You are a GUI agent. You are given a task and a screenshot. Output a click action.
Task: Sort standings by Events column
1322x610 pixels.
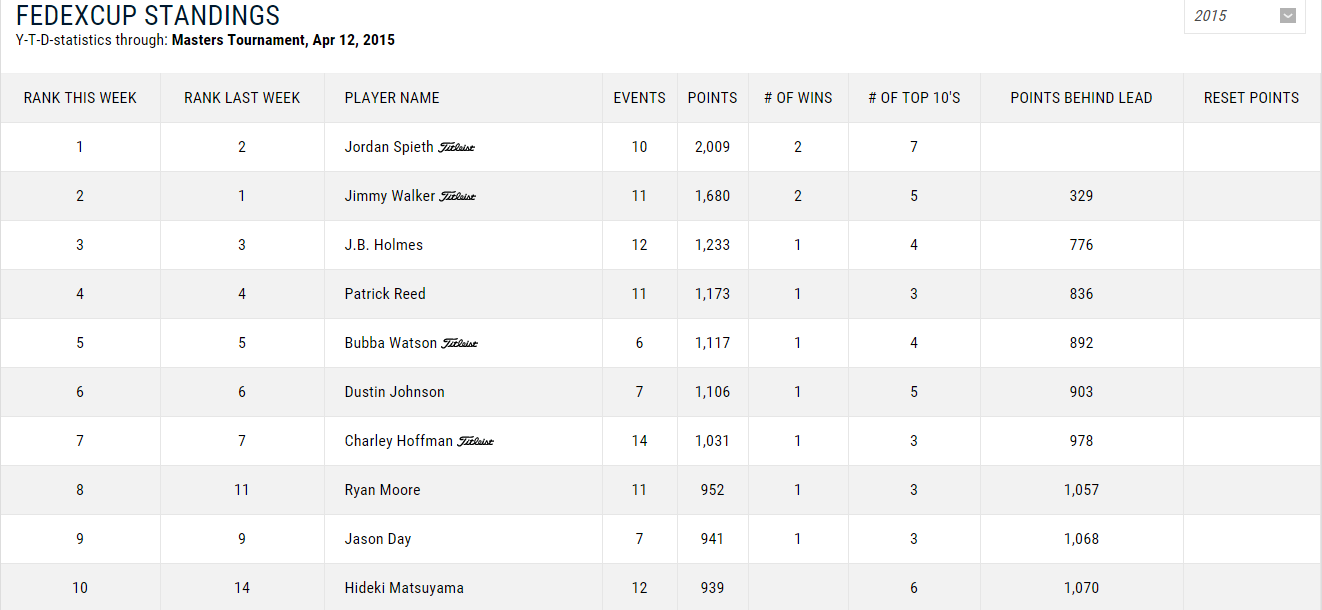[x=639, y=98]
